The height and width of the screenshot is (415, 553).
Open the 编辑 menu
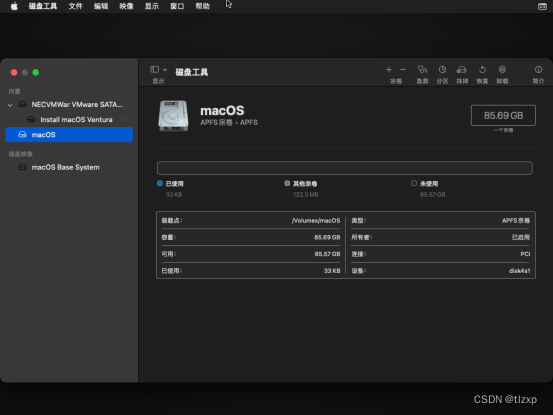(x=101, y=6)
